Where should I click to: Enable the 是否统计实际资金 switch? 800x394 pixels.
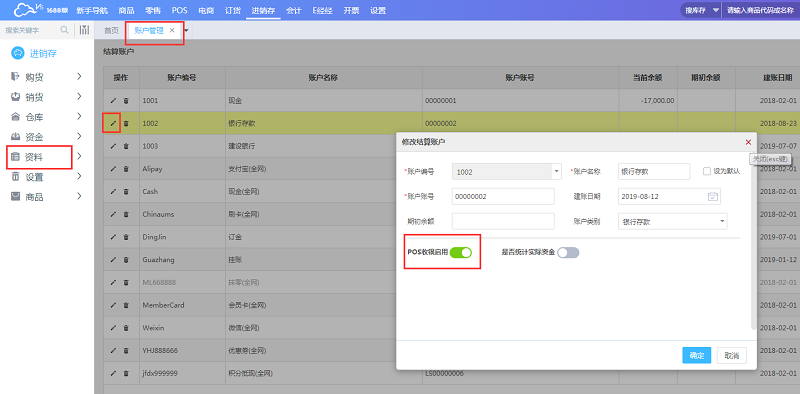pyautogui.click(x=568, y=252)
